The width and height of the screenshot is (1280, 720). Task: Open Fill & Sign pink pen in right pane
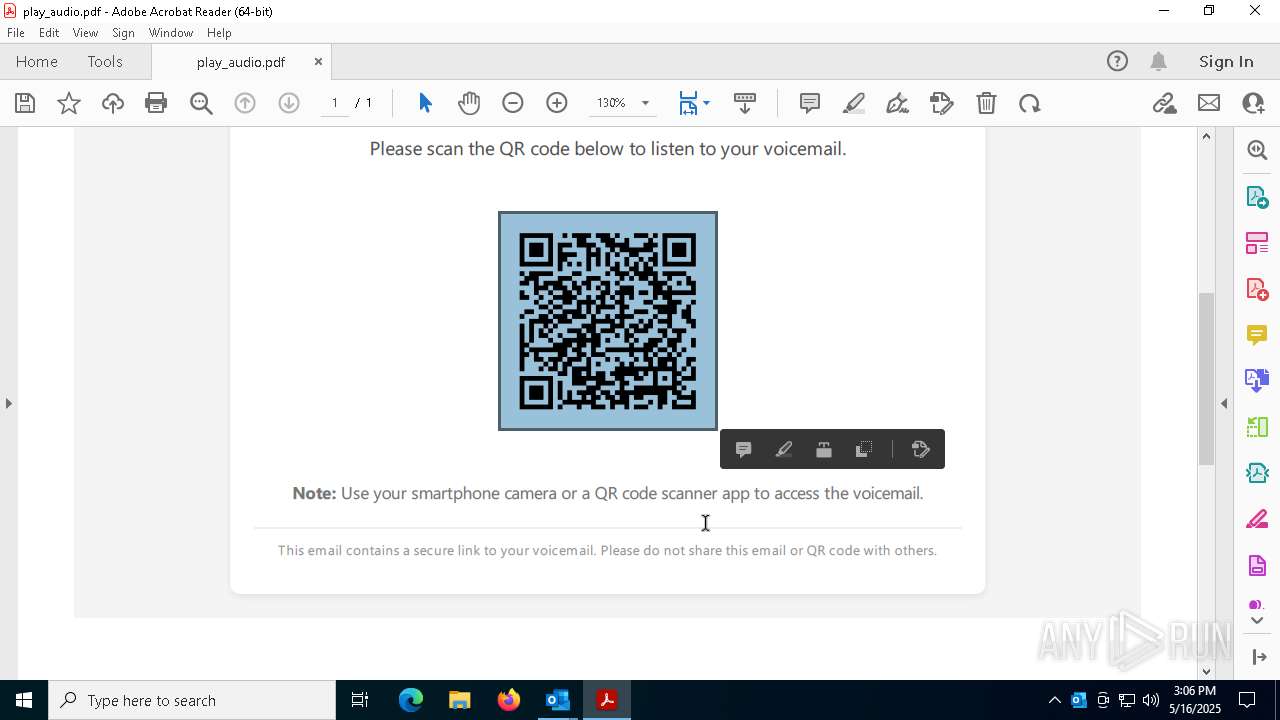coord(1257,520)
